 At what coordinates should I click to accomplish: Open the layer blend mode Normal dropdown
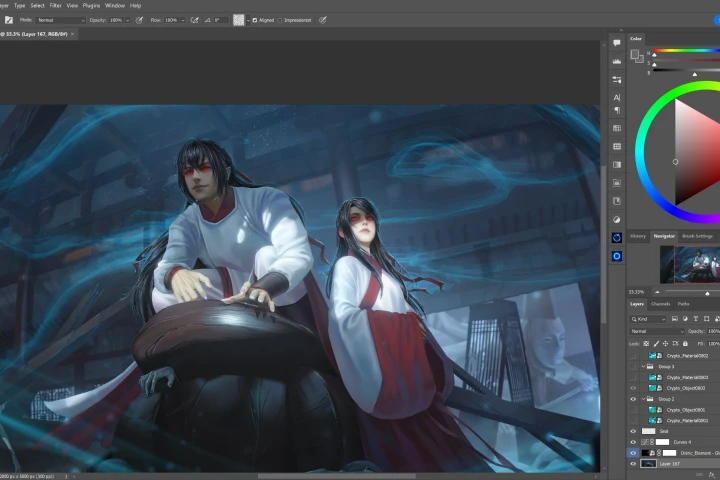click(x=657, y=331)
